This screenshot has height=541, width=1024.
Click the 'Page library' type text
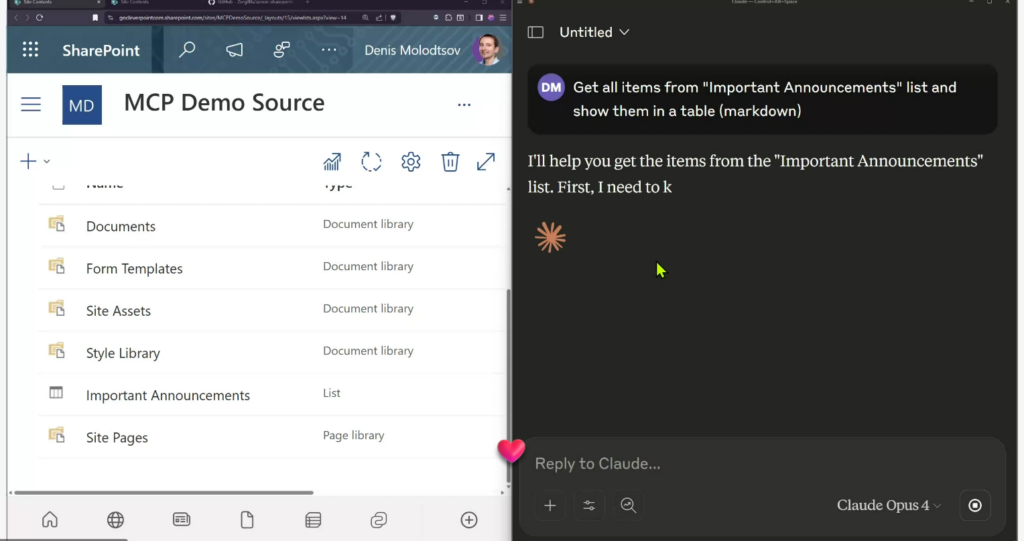click(353, 435)
